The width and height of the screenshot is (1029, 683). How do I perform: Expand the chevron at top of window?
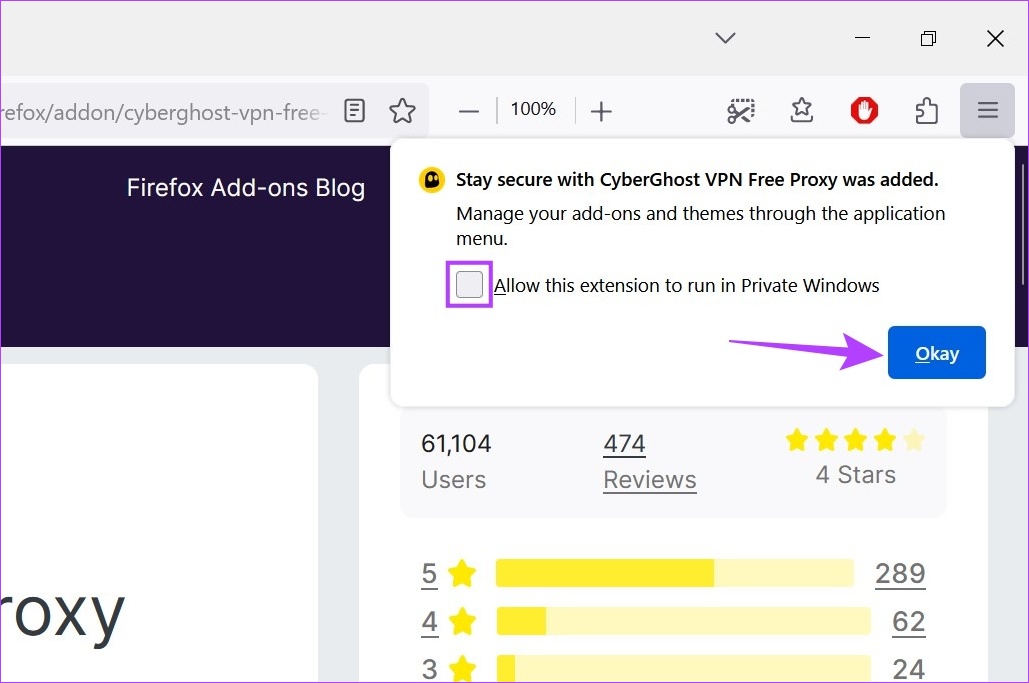724,38
